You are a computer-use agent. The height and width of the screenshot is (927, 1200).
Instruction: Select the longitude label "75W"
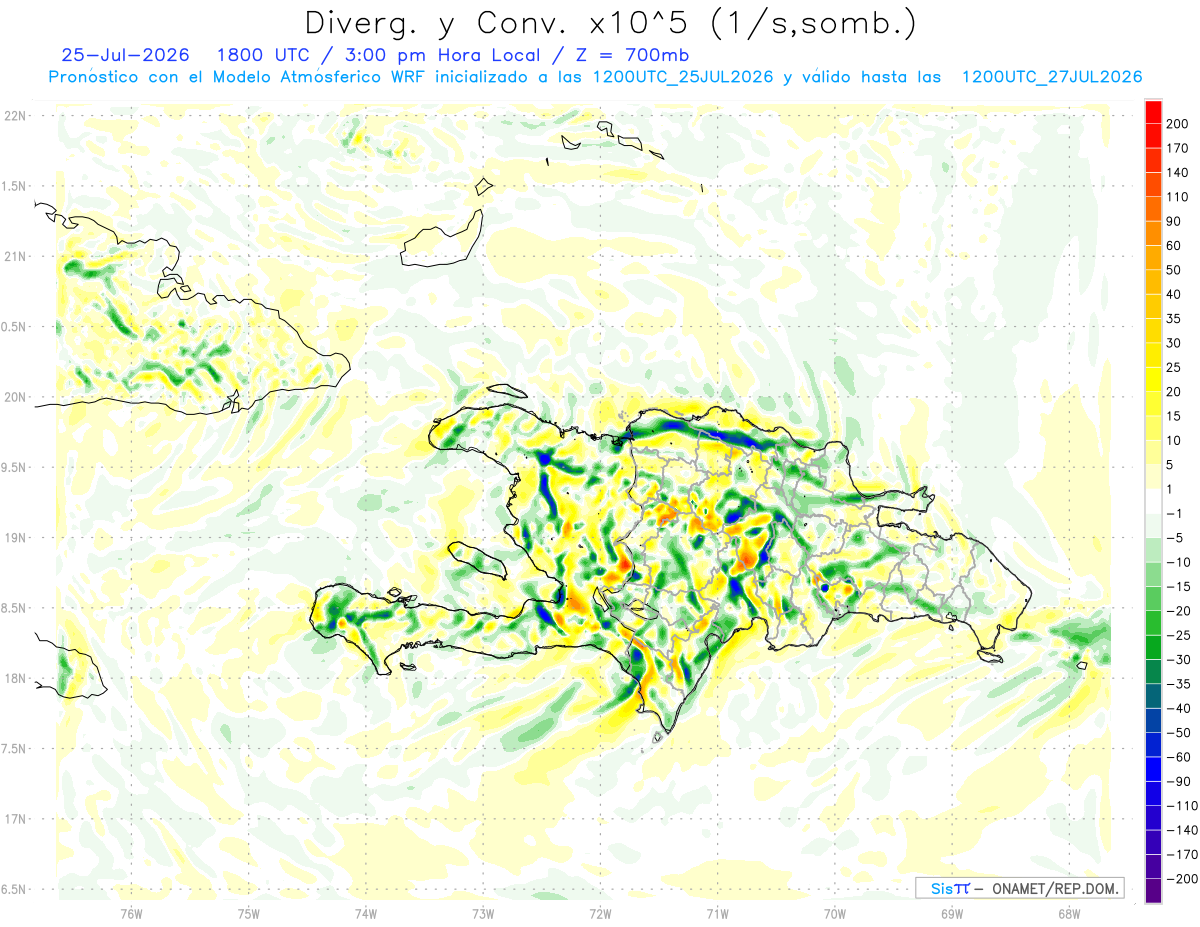click(249, 914)
